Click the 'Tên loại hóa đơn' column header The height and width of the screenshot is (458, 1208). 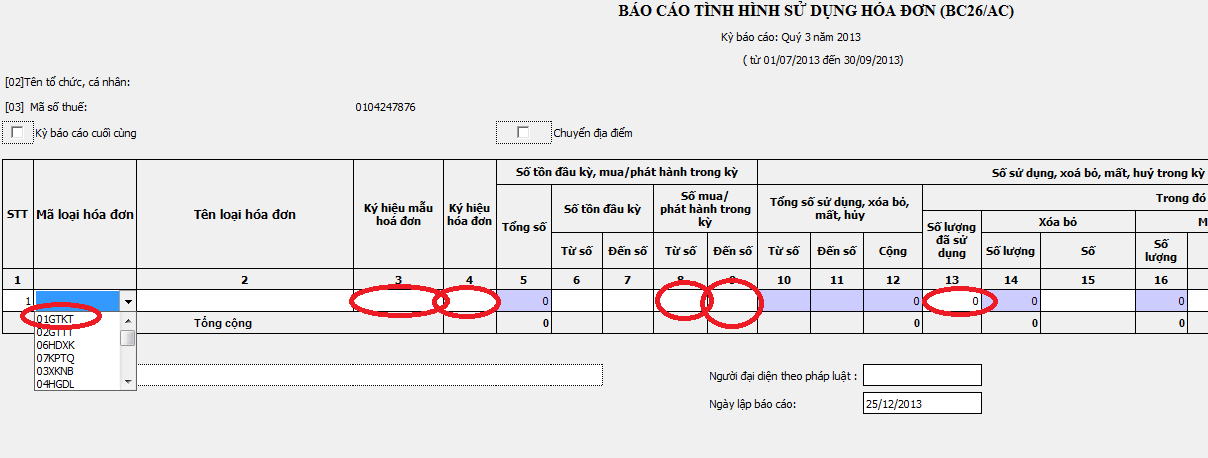coord(245,214)
